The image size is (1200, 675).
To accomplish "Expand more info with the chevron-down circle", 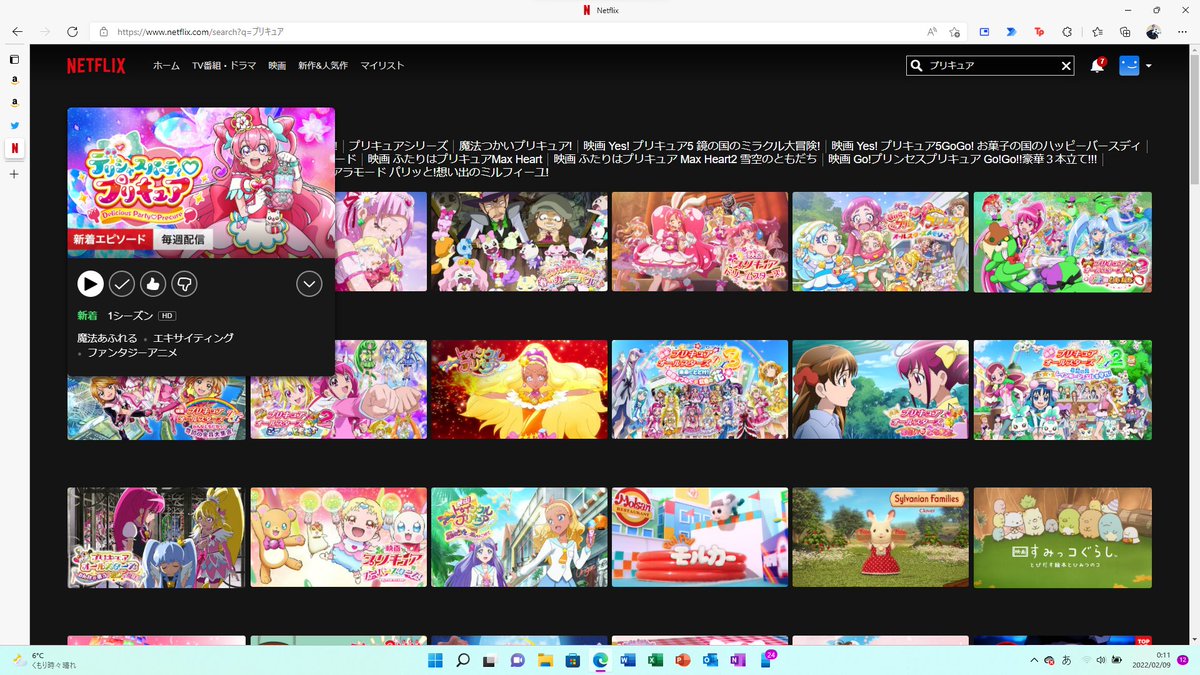I will click(x=309, y=284).
